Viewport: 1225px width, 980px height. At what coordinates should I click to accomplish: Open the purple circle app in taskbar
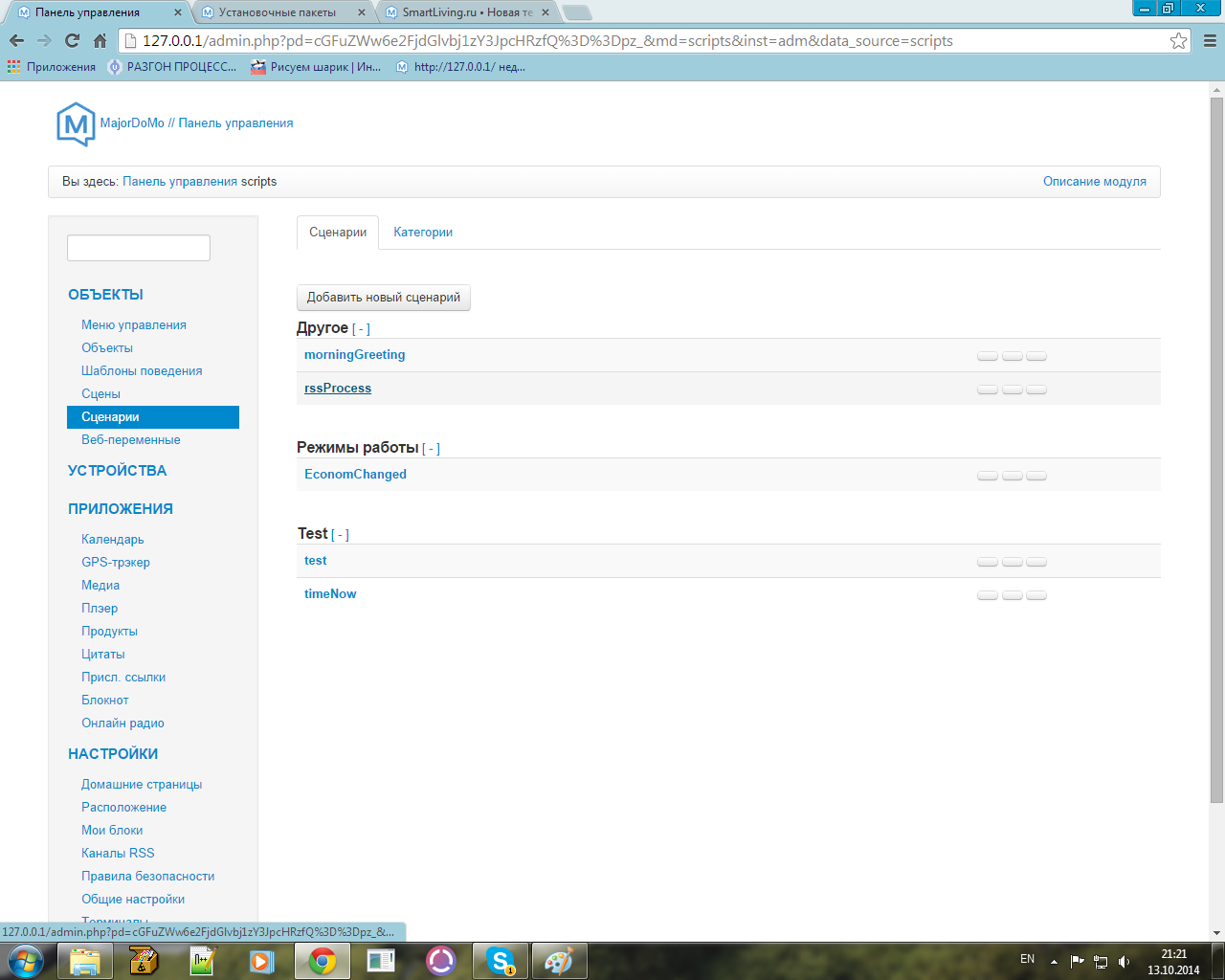[440, 961]
